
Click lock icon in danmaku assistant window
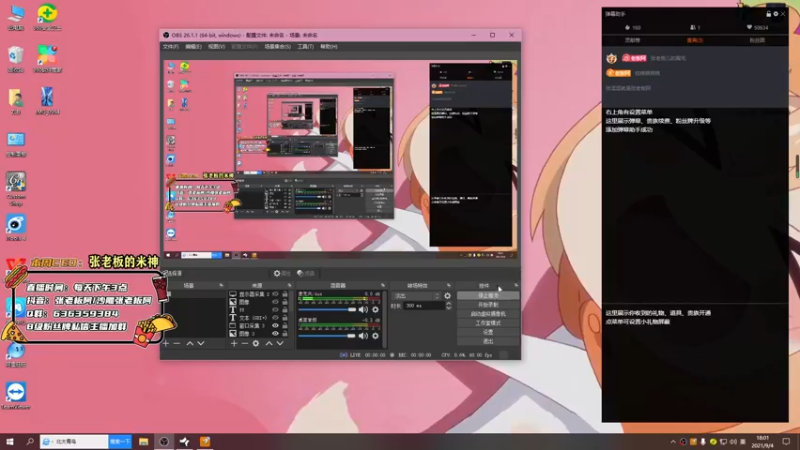768,14
